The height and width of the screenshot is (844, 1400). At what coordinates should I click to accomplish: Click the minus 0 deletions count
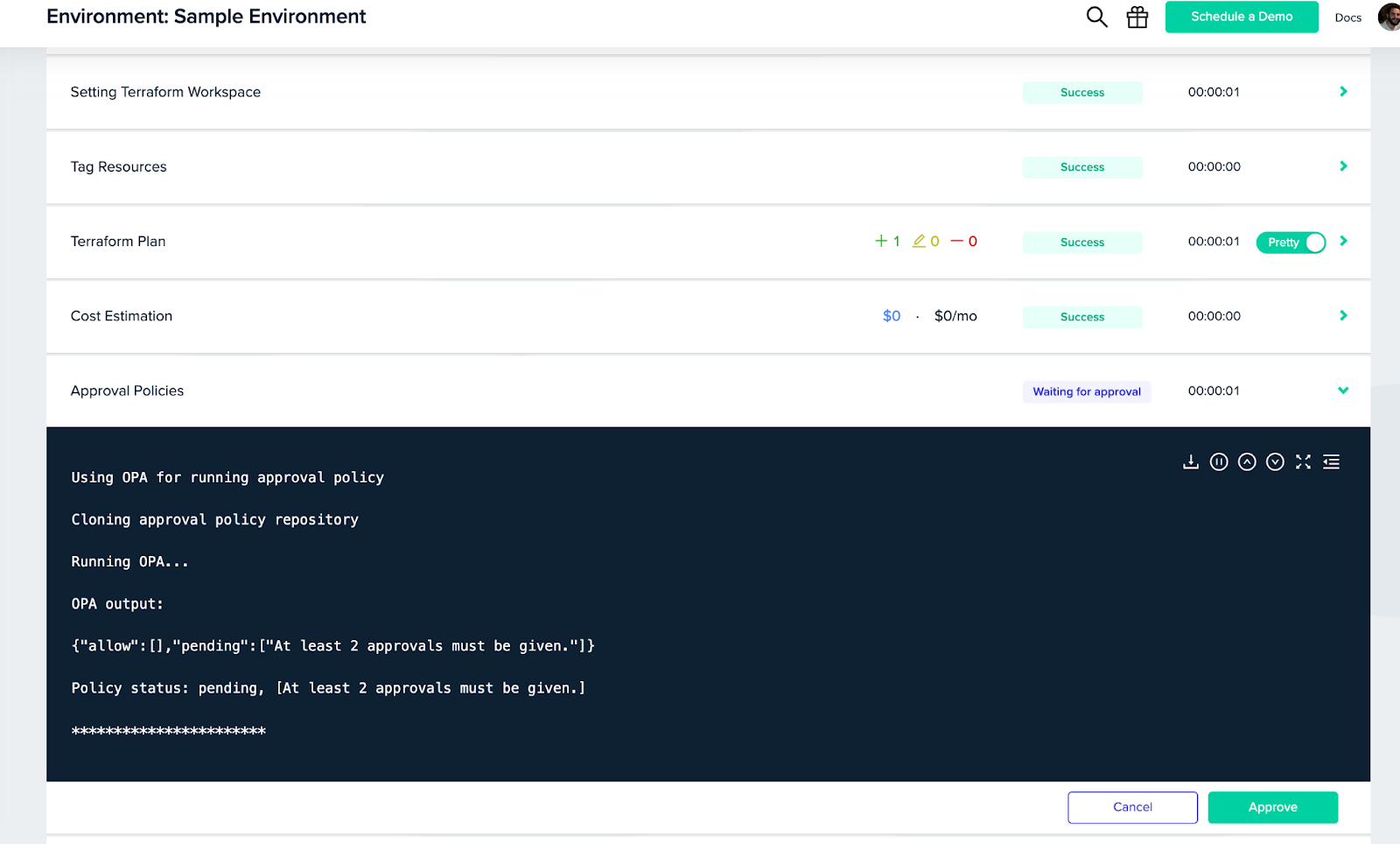point(964,241)
